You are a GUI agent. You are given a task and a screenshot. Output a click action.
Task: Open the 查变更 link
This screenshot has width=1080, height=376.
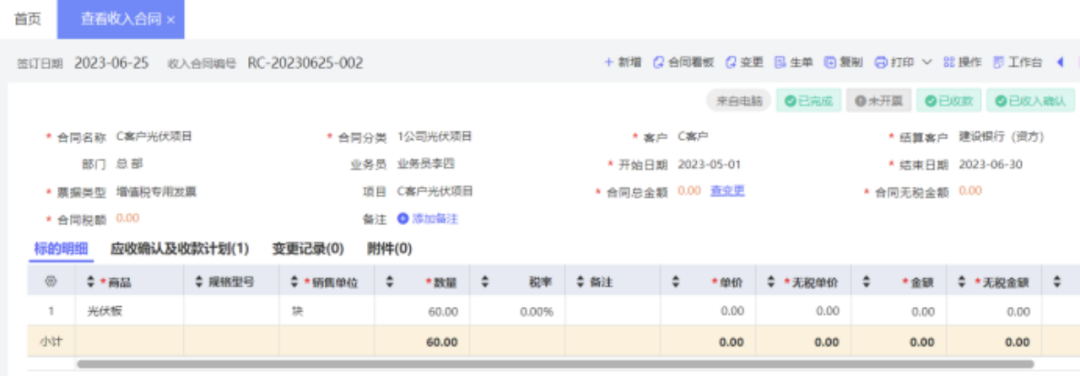click(727, 191)
